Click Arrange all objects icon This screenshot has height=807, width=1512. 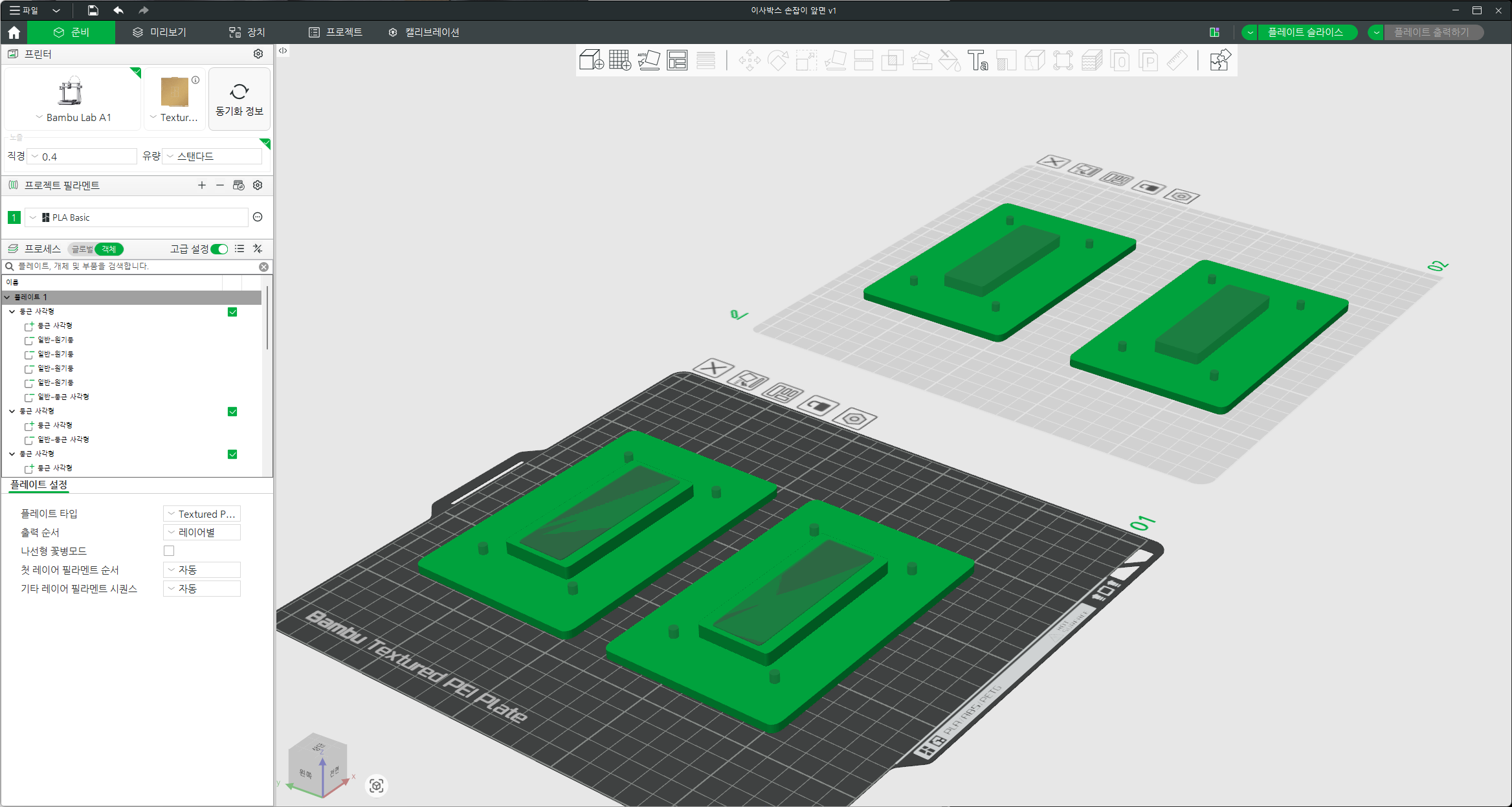point(677,60)
